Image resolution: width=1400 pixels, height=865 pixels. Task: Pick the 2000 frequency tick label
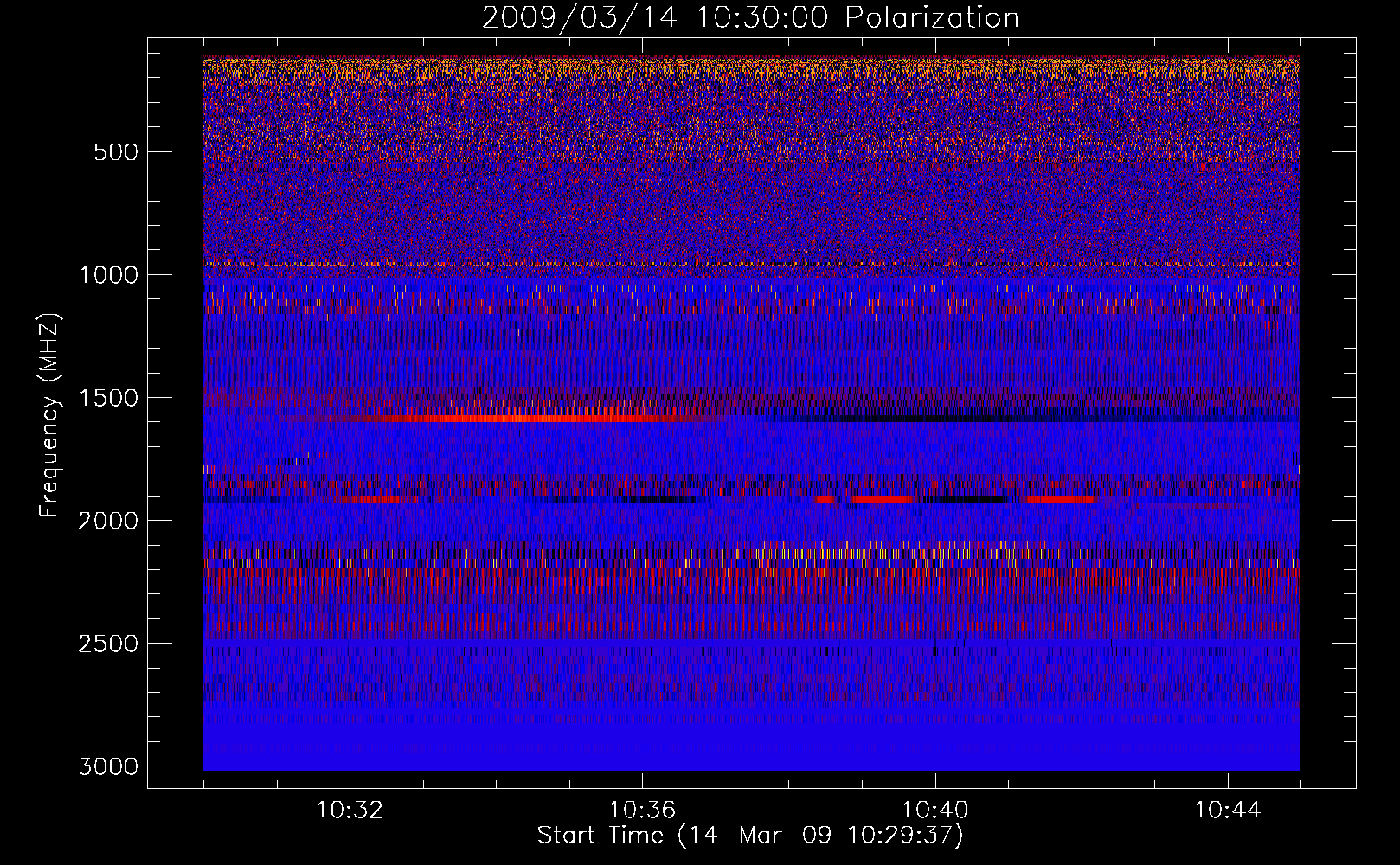(x=109, y=521)
